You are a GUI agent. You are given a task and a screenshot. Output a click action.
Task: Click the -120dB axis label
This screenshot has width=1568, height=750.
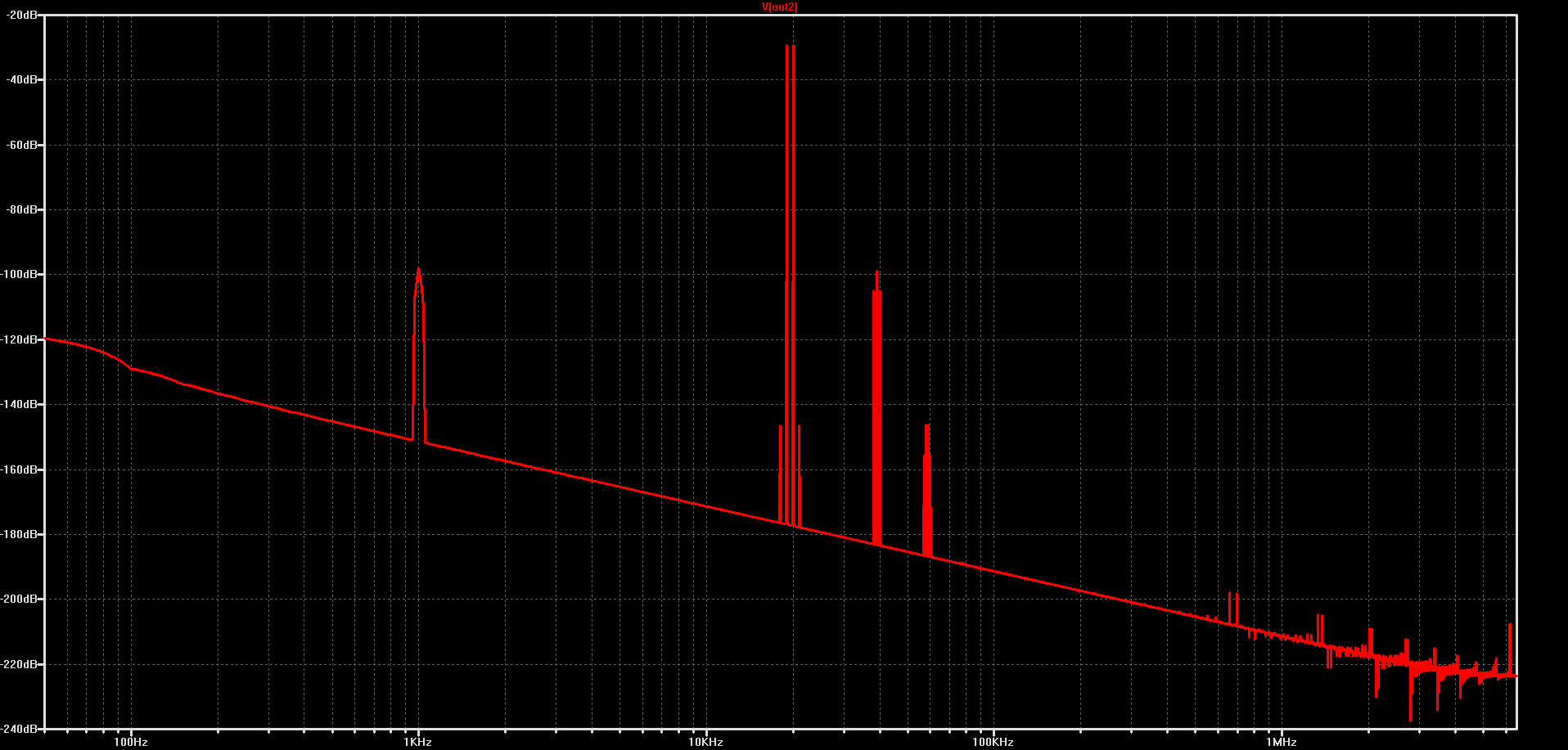coord(19,339)
